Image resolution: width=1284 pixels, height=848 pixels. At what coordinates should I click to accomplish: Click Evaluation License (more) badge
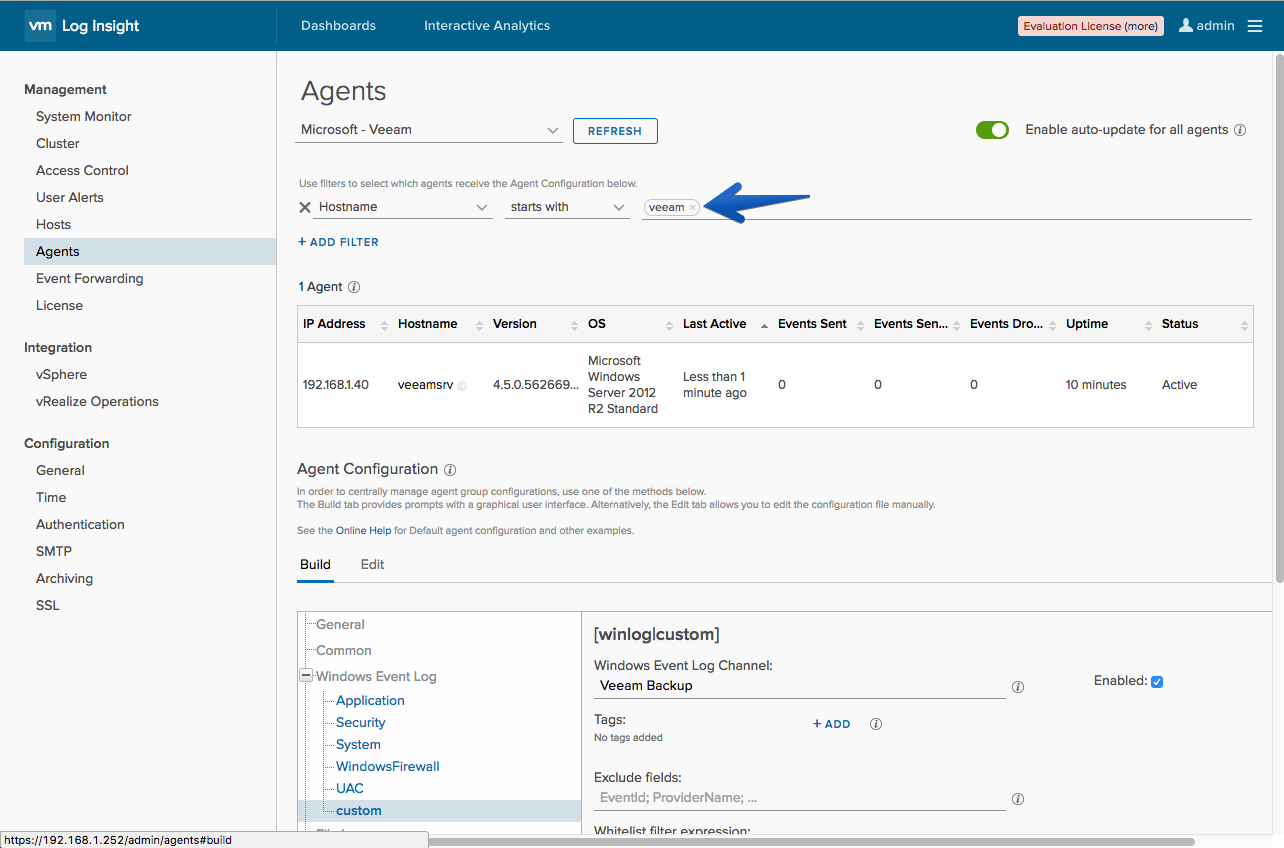[1090, 26]
